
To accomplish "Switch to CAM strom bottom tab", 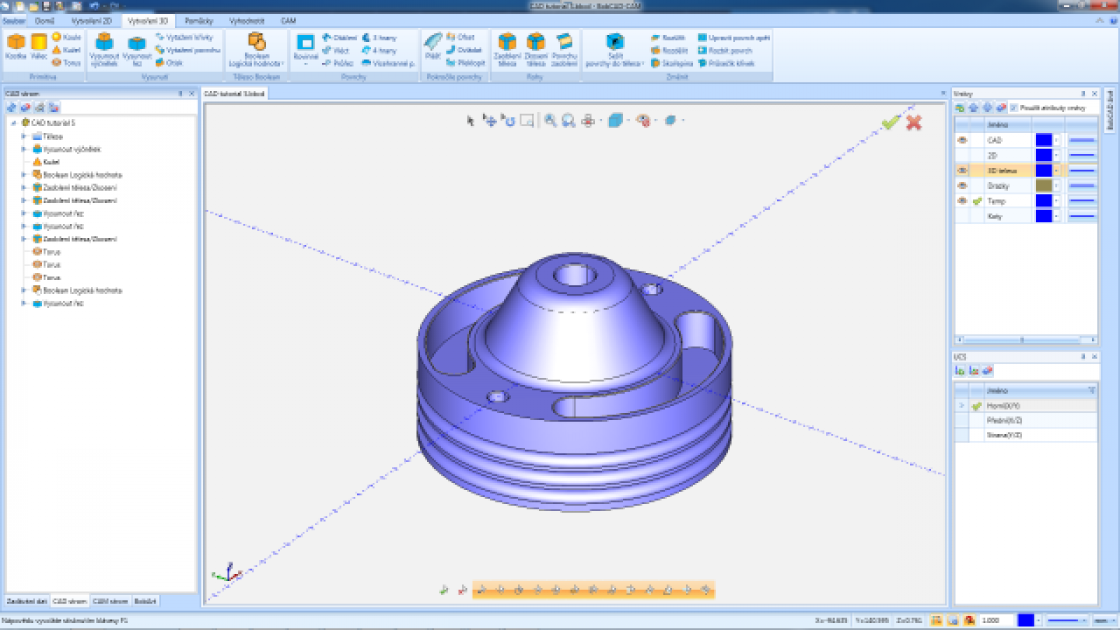I will (110, 601).
